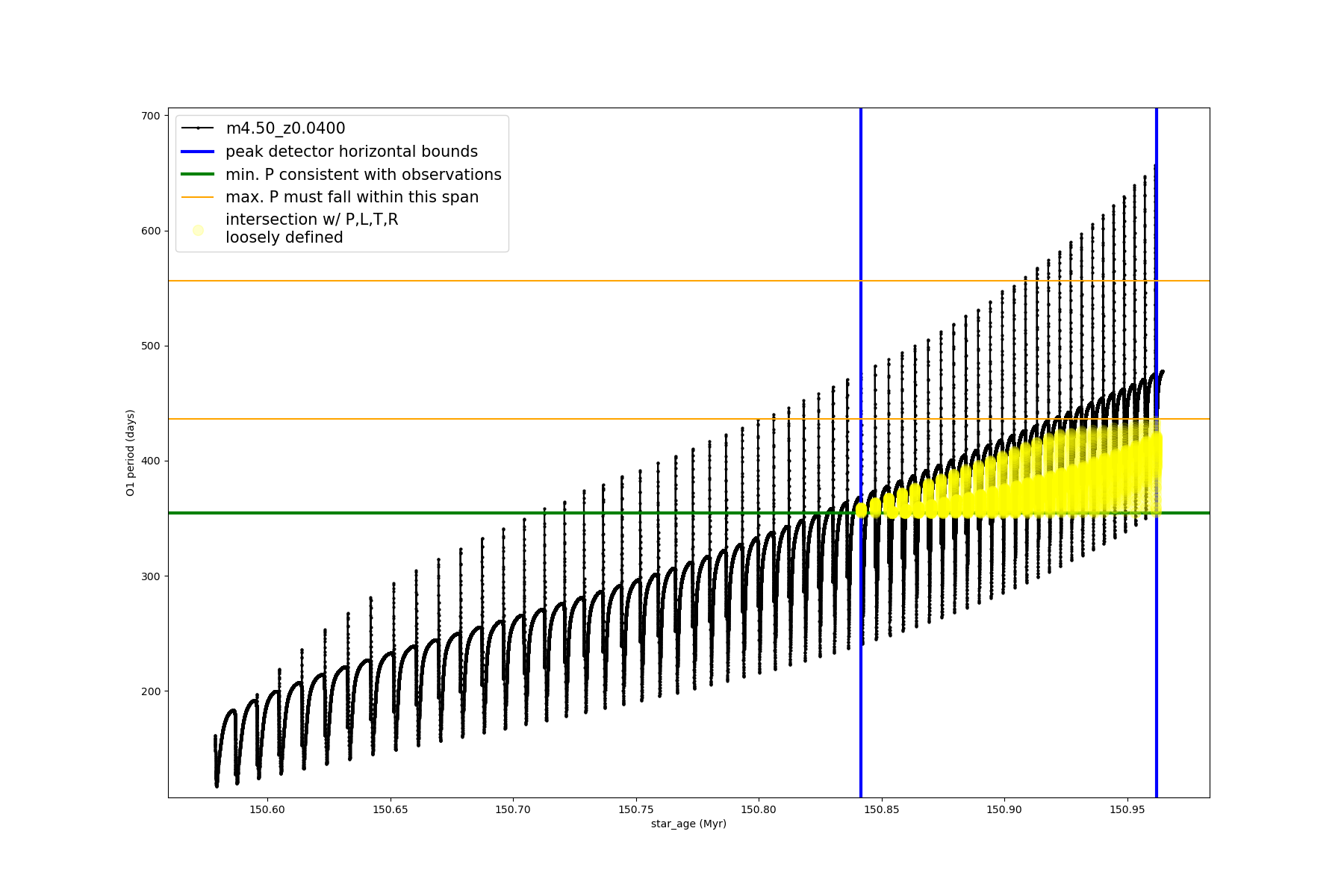Click 'peak detector horizontal bounds' legend text
1344x896 pixels.
[351, 152]
